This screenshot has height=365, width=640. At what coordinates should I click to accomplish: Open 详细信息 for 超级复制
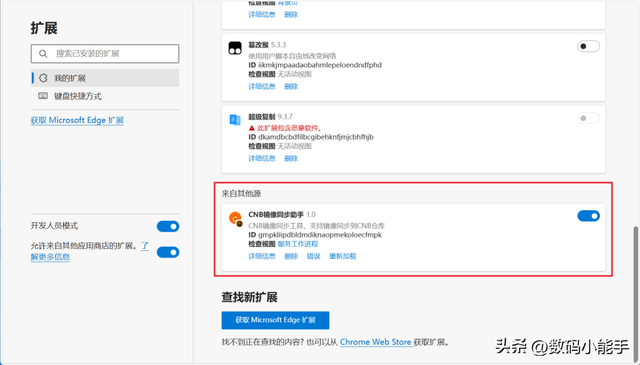(x=262, y=158)
